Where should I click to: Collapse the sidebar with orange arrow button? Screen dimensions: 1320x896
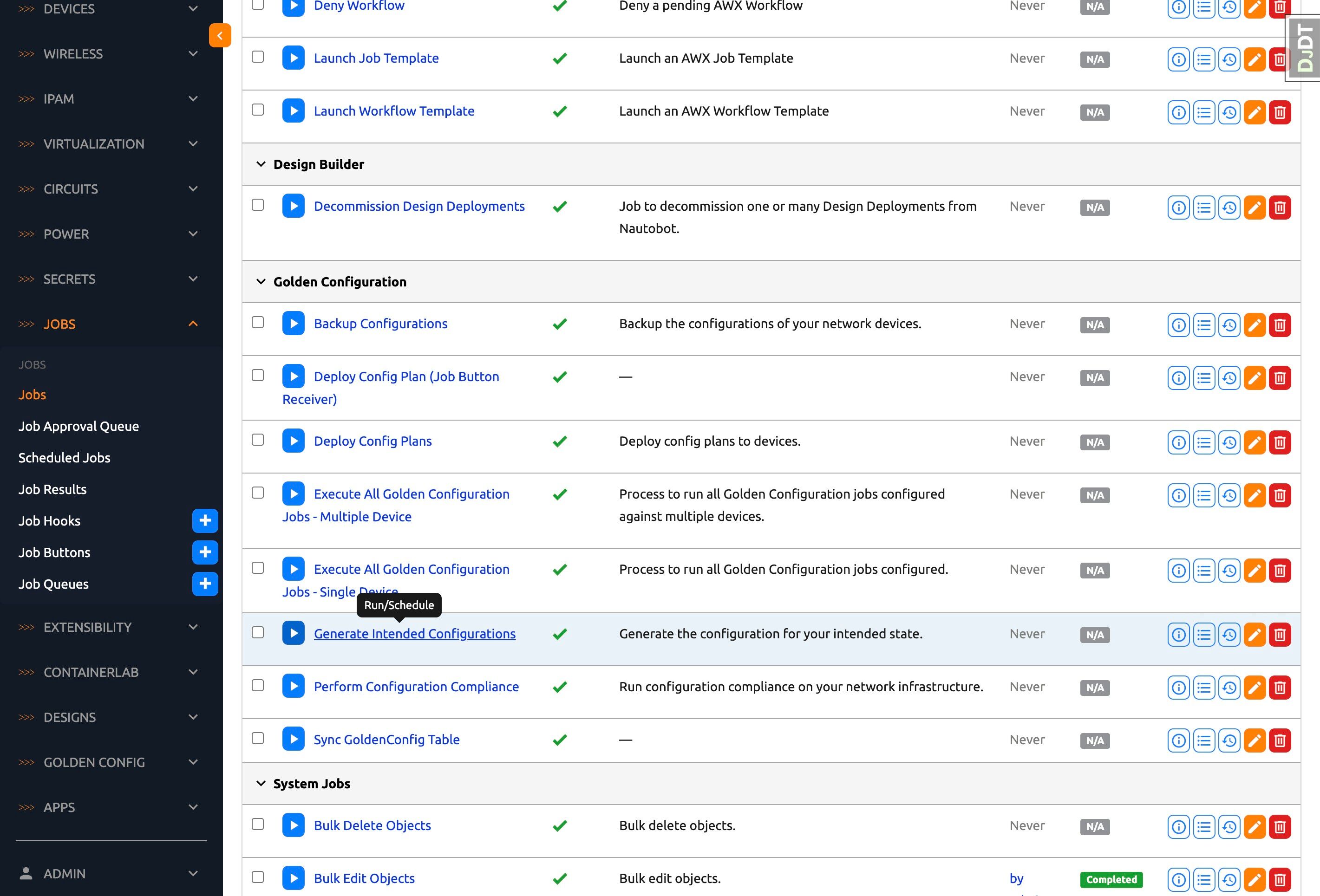pos(220,35)
